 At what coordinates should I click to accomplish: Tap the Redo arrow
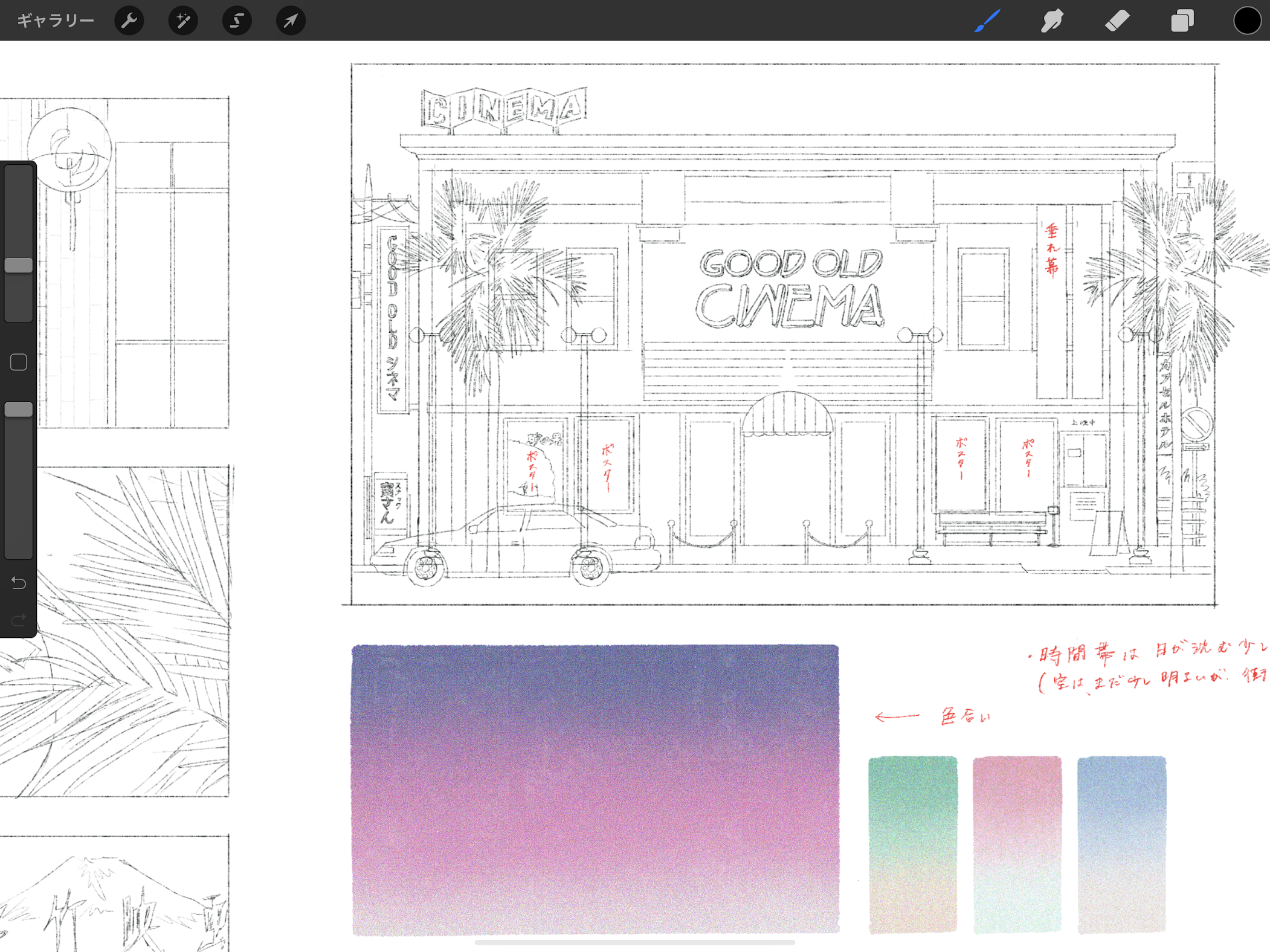pyautogui.click(x=19, y=619)
